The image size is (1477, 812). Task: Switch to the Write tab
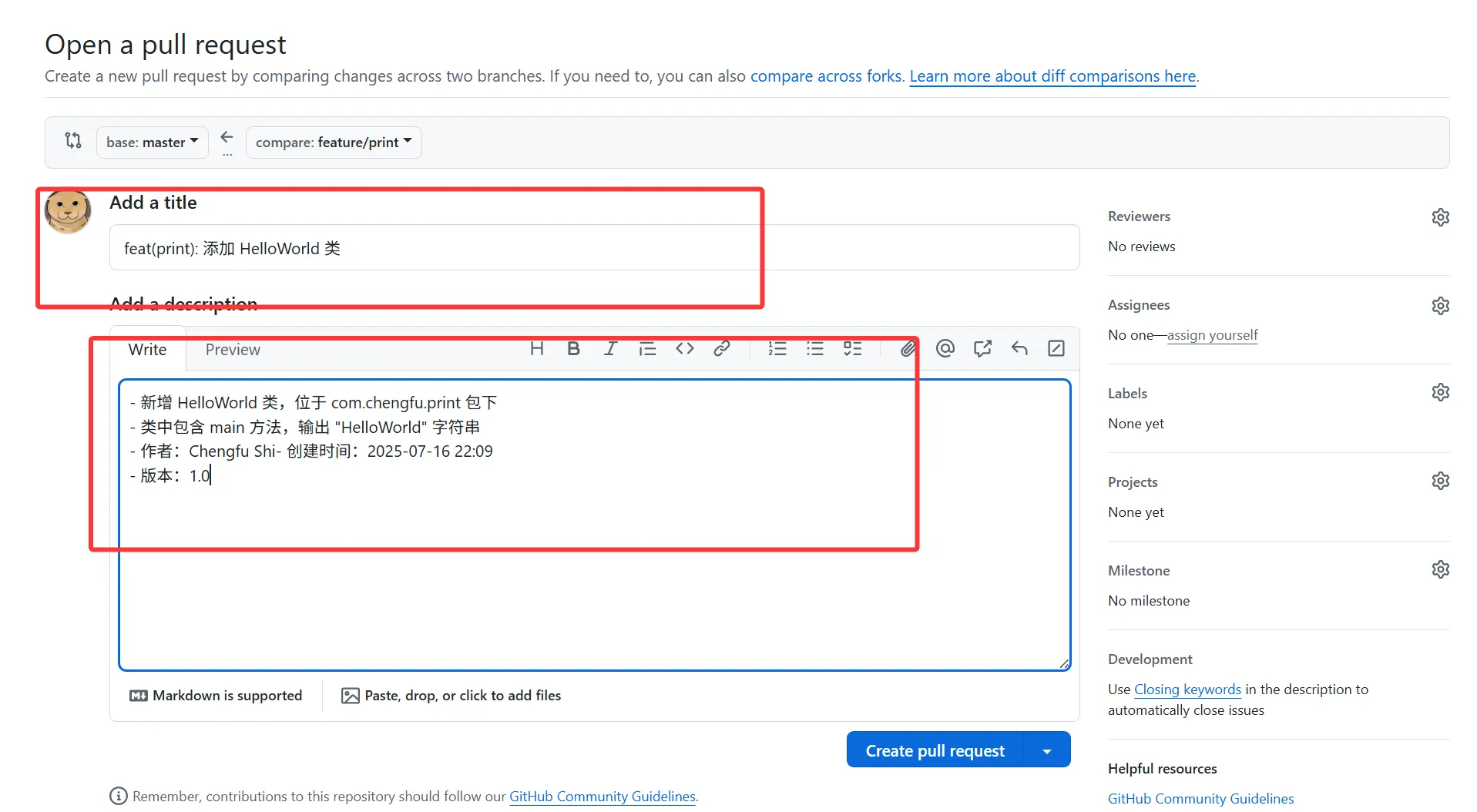point(147,350)
